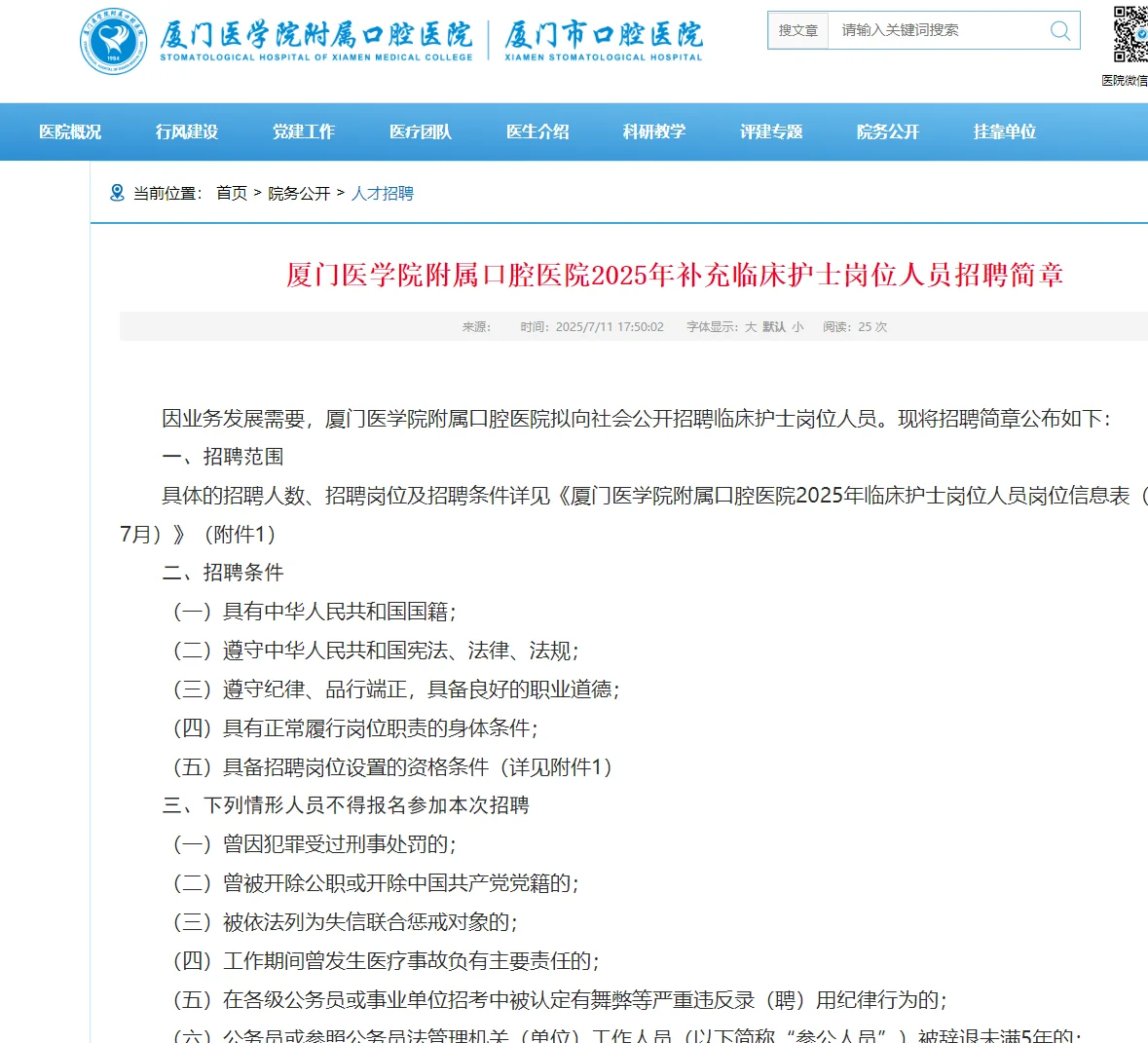The width and height of the screenshot is (1148, 1043).
Task: Click the 来源: label in info bar
Action: tap(476, 326)
